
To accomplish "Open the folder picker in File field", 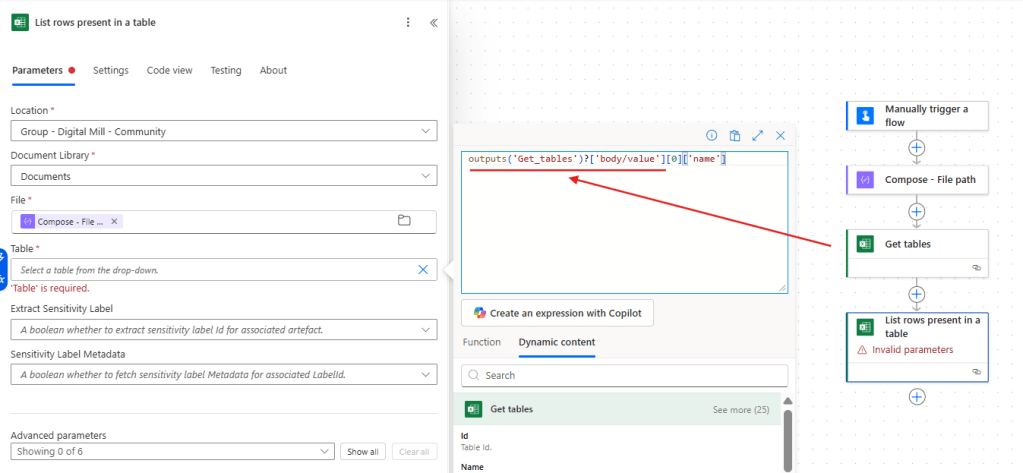I will coord(404,221).
